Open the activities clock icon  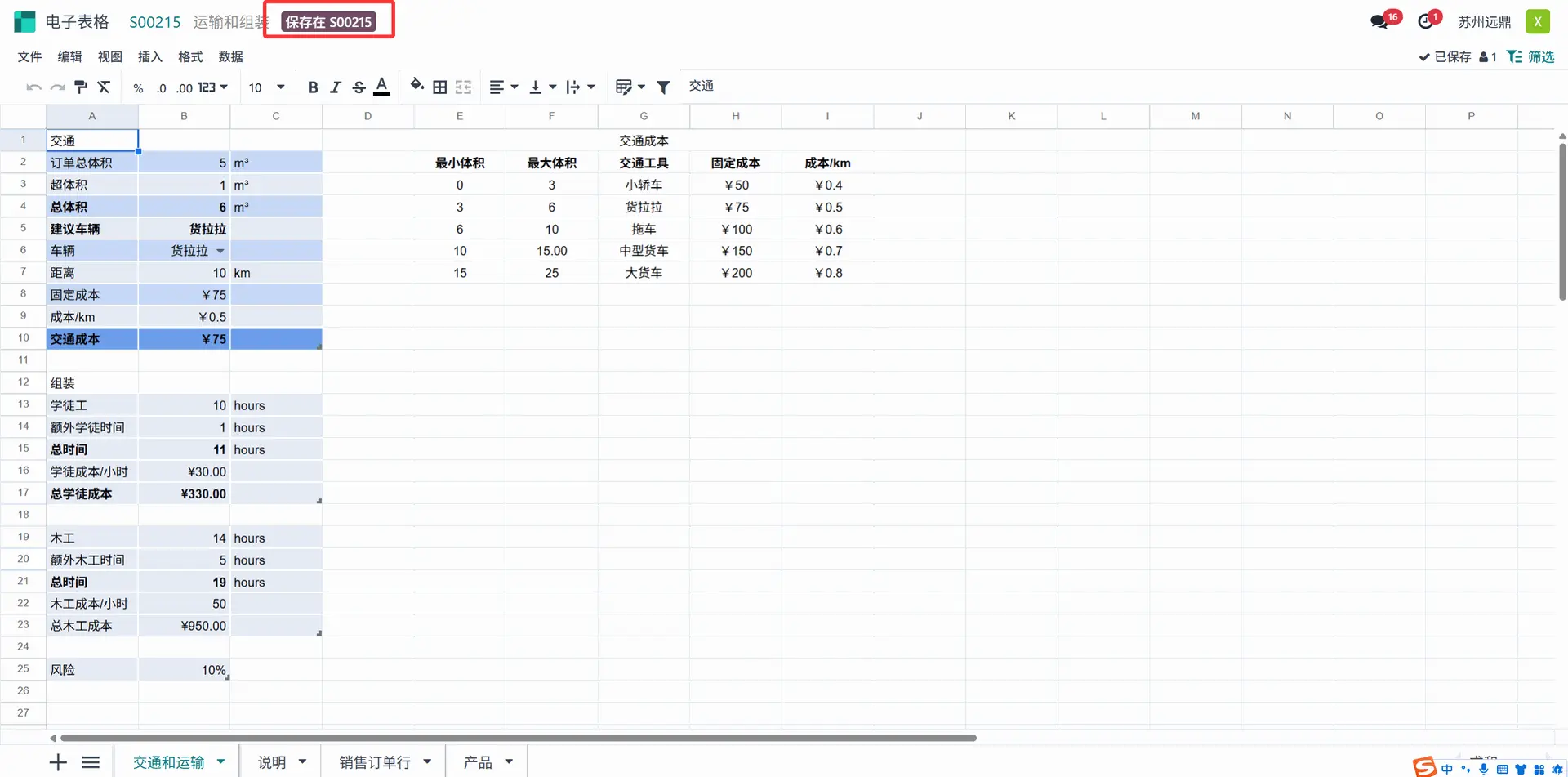1426,22
